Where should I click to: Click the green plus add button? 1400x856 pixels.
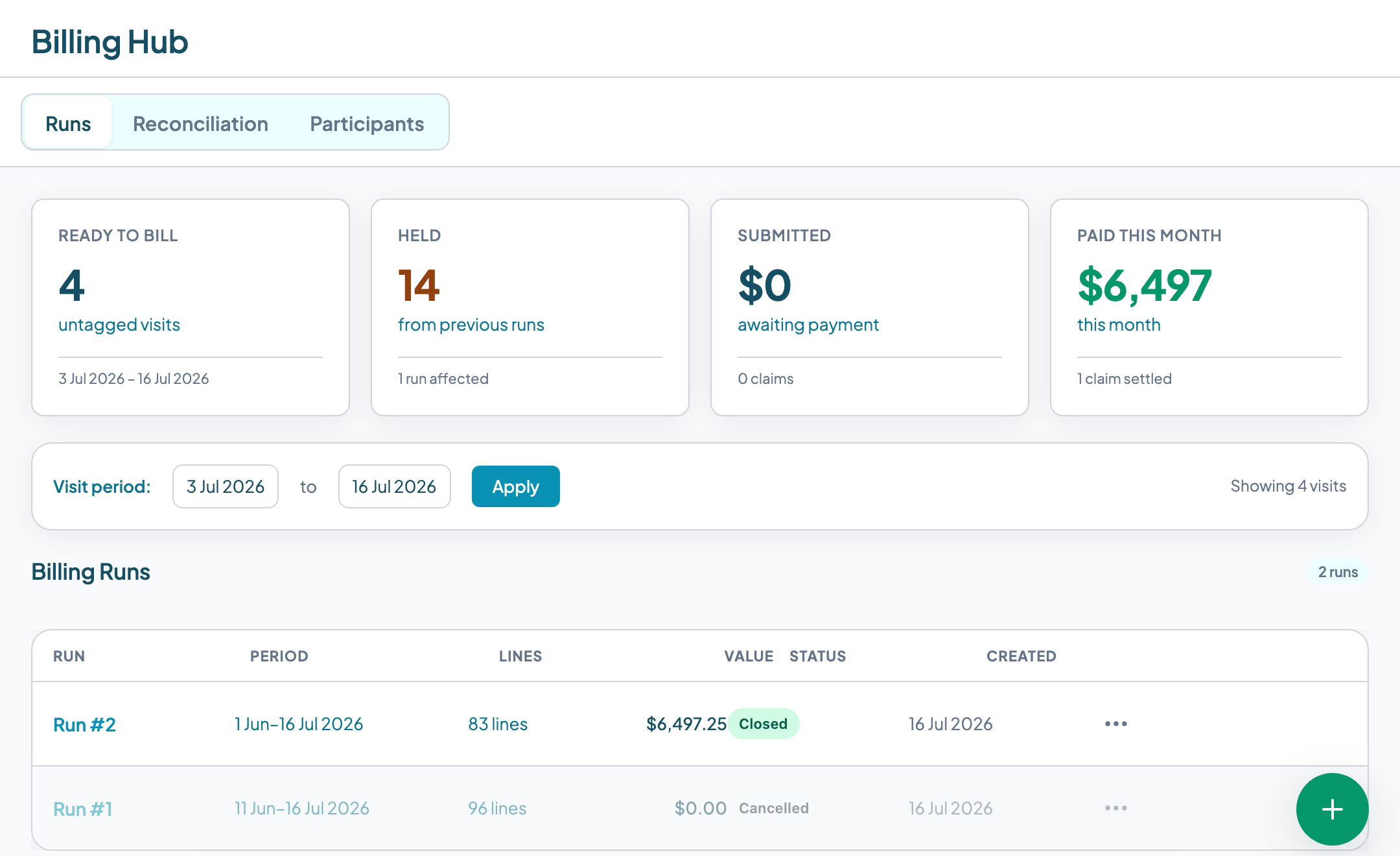pyautogui.click(x=1332, y=809)
